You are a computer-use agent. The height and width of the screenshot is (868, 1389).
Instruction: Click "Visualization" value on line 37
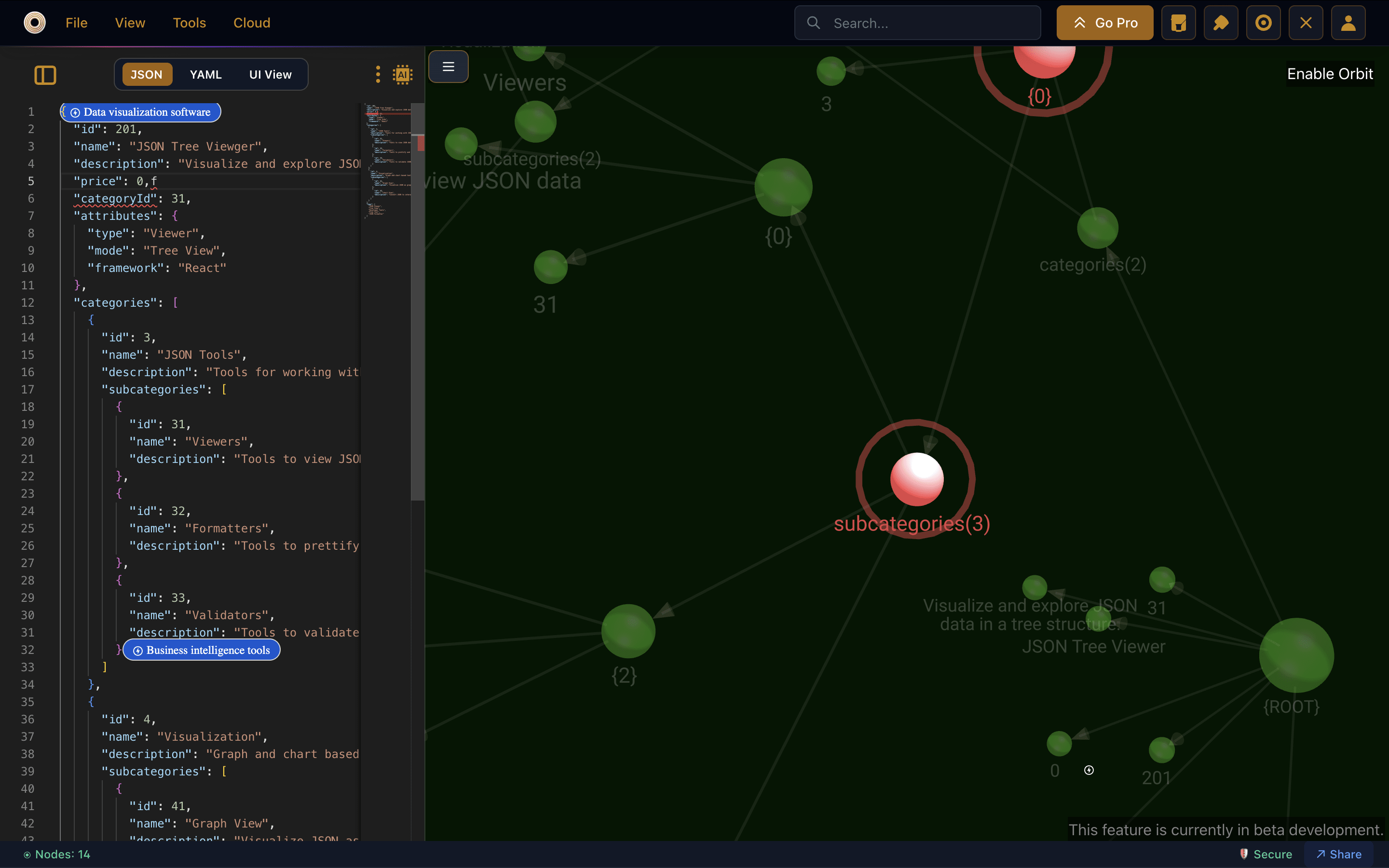(209, 736)
